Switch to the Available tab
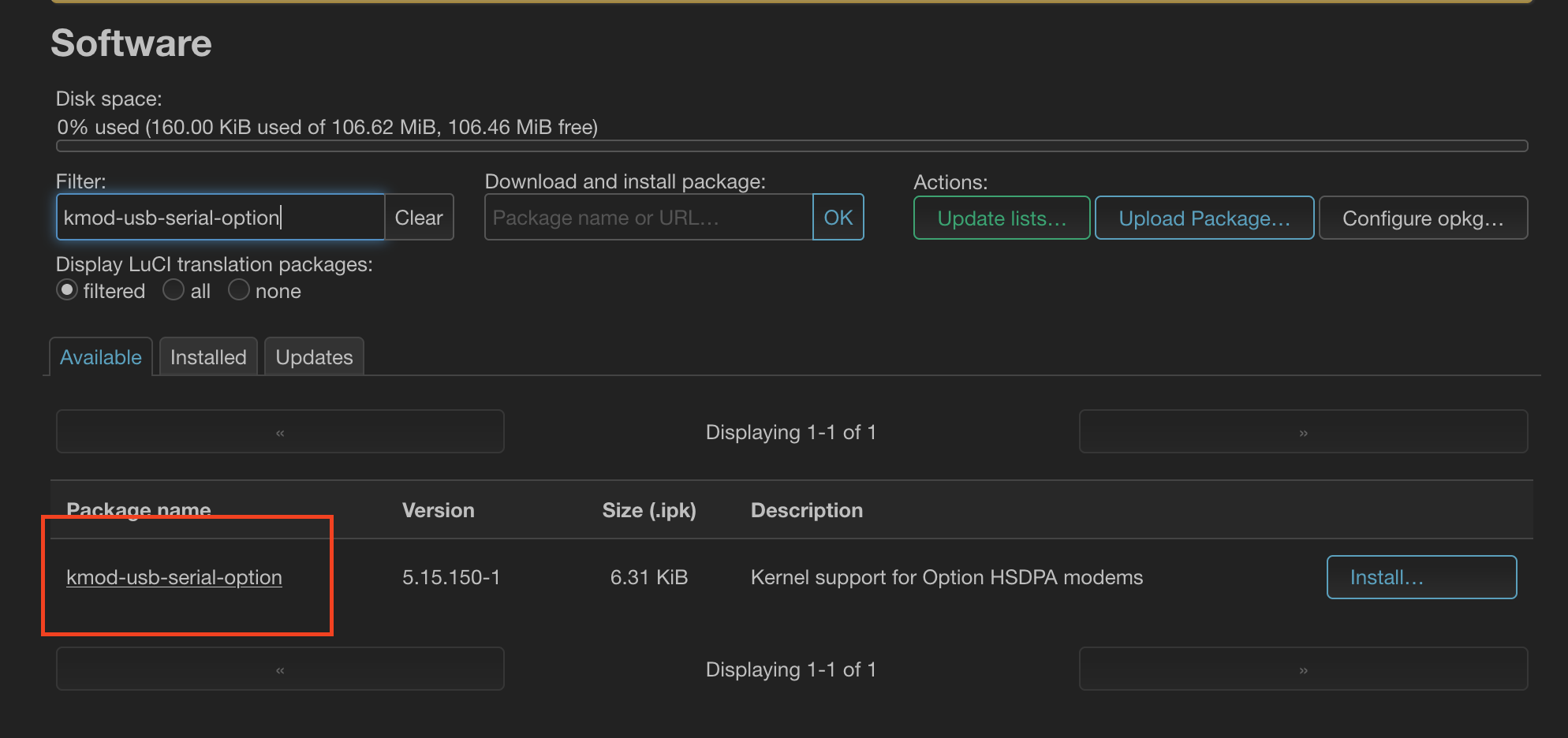The image size is (1568, 738). (x=101, y=357)
